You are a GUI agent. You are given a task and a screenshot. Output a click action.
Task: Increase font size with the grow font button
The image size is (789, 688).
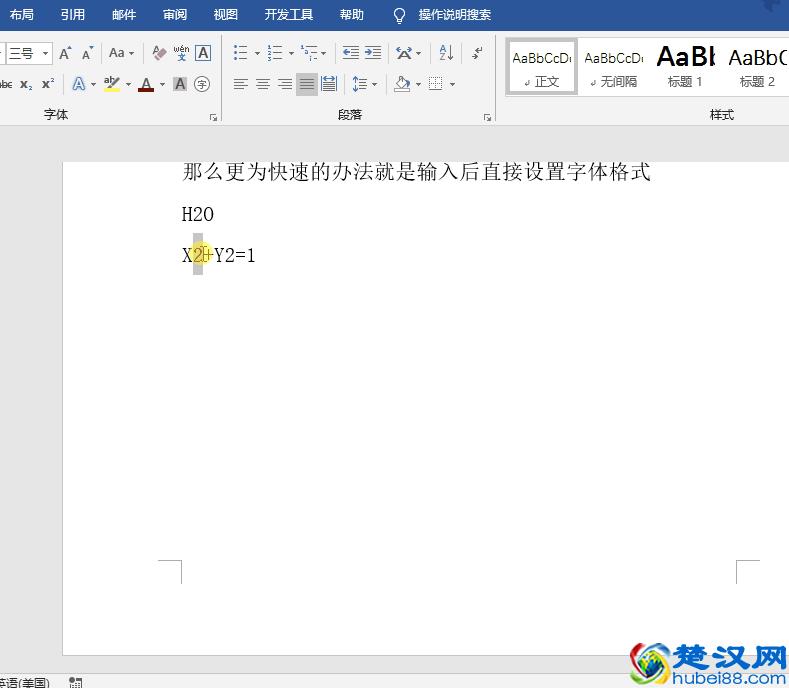[x=65, y=53]
